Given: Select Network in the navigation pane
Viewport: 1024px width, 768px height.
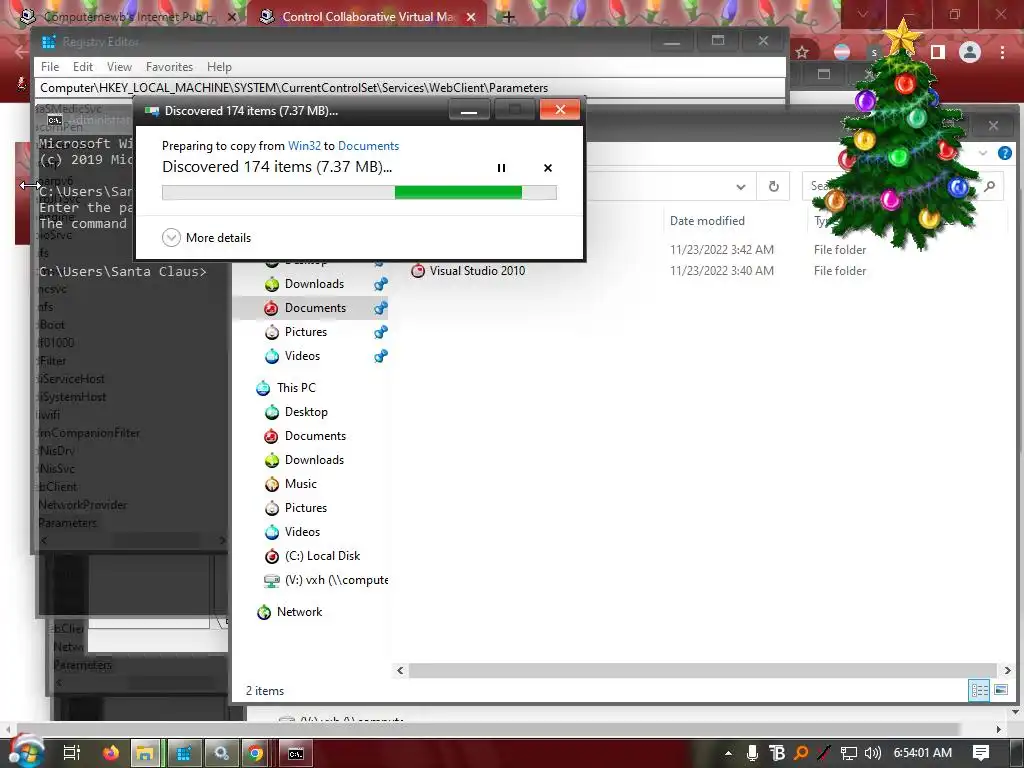Looking at the screenshot, I should coord(299,612).
